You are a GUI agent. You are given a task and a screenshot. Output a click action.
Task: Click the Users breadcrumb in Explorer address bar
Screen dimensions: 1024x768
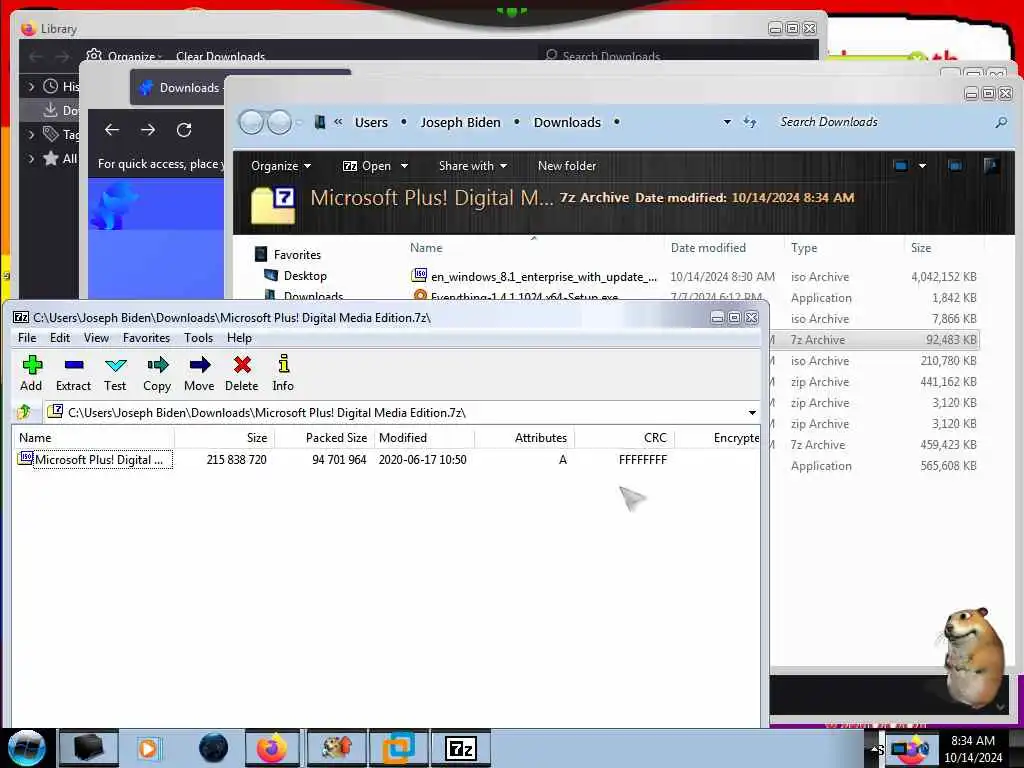tap(371, 122)
